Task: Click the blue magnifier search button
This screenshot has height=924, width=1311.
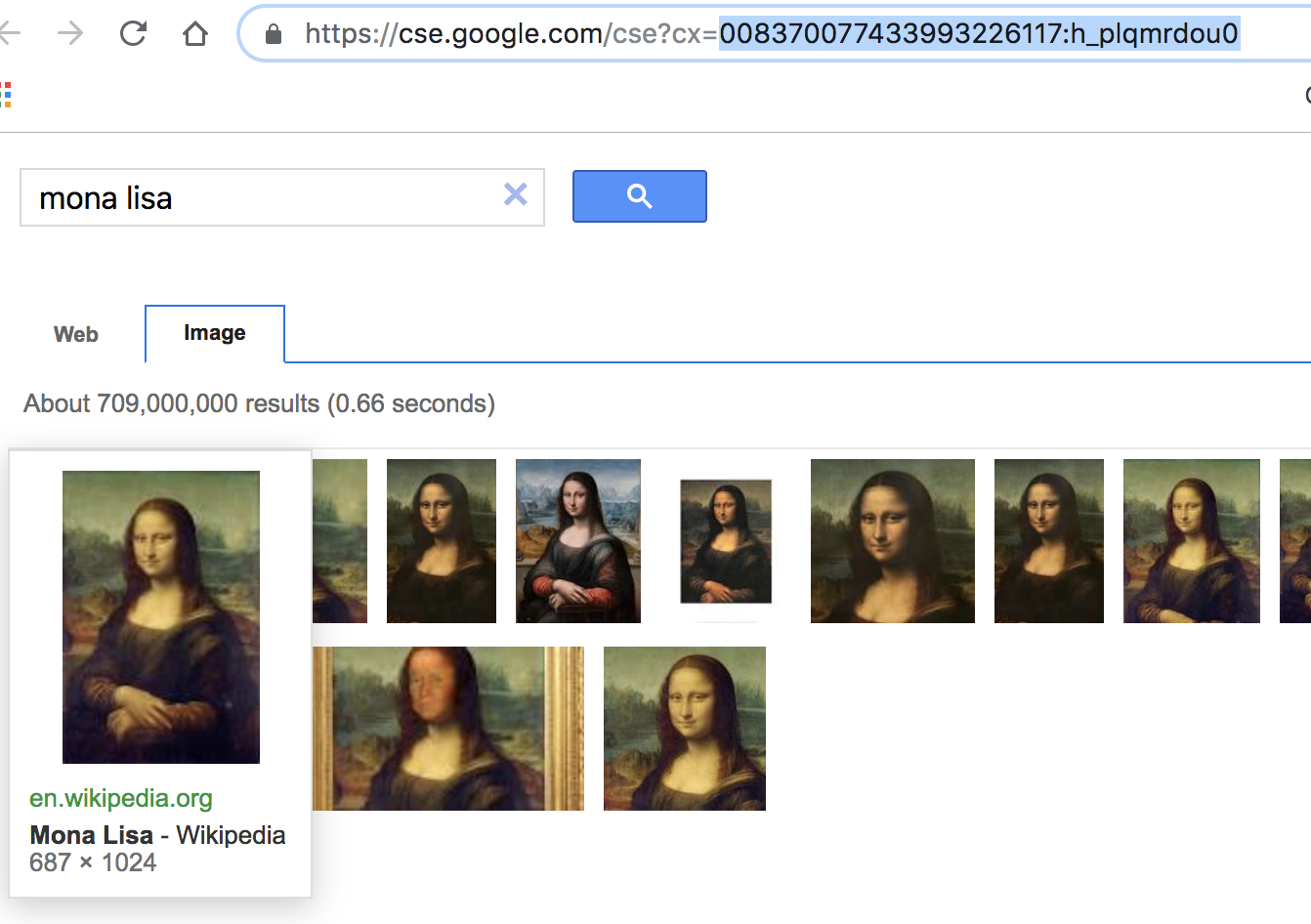Action: point(640,196)
